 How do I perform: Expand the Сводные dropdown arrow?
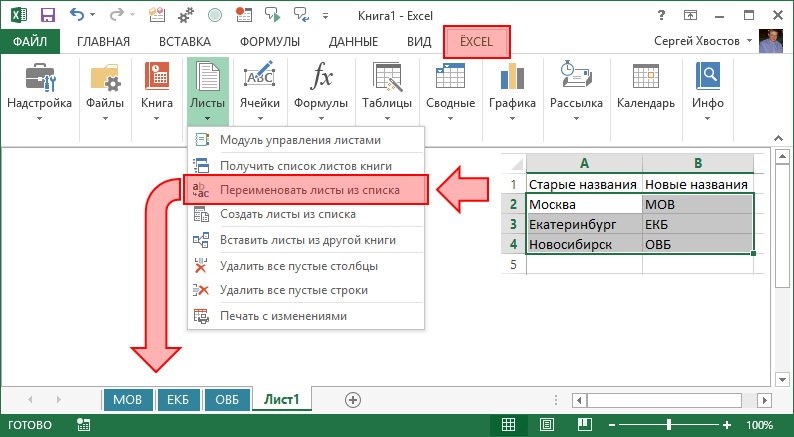[450, 119]
